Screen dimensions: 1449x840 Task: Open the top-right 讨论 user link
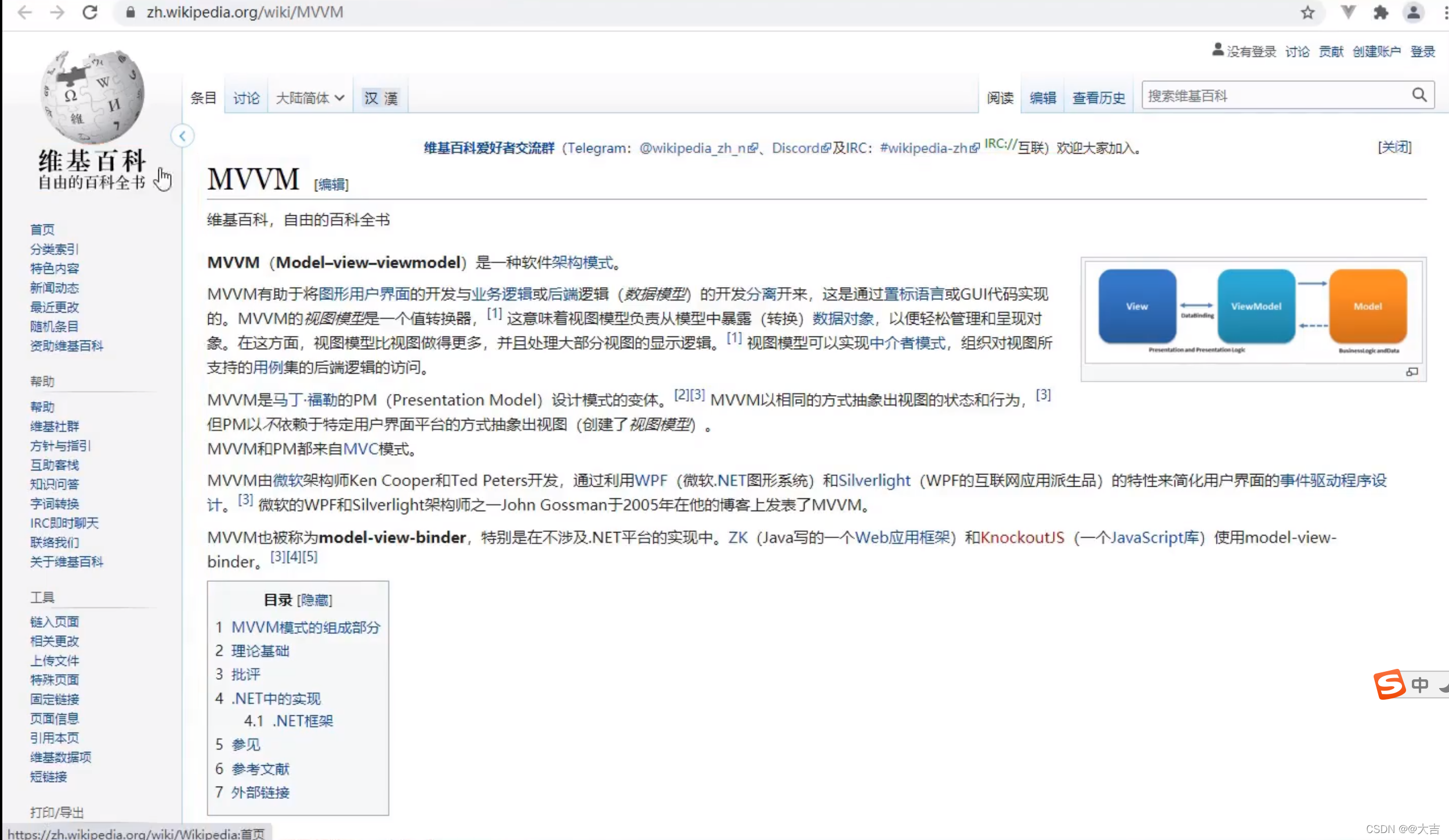1297,51
